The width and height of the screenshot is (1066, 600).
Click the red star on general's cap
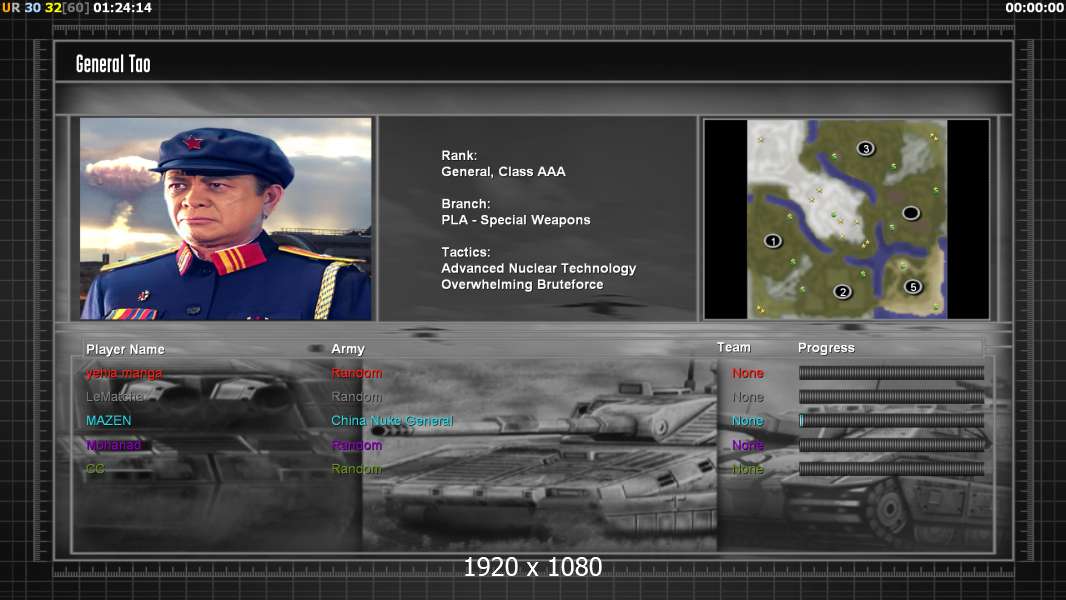point(193,142)
